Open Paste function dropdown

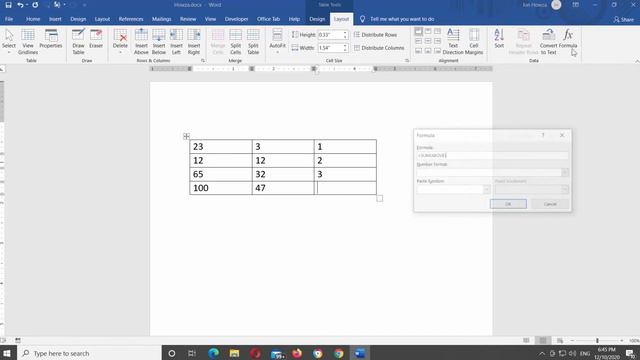coord(487,189)
